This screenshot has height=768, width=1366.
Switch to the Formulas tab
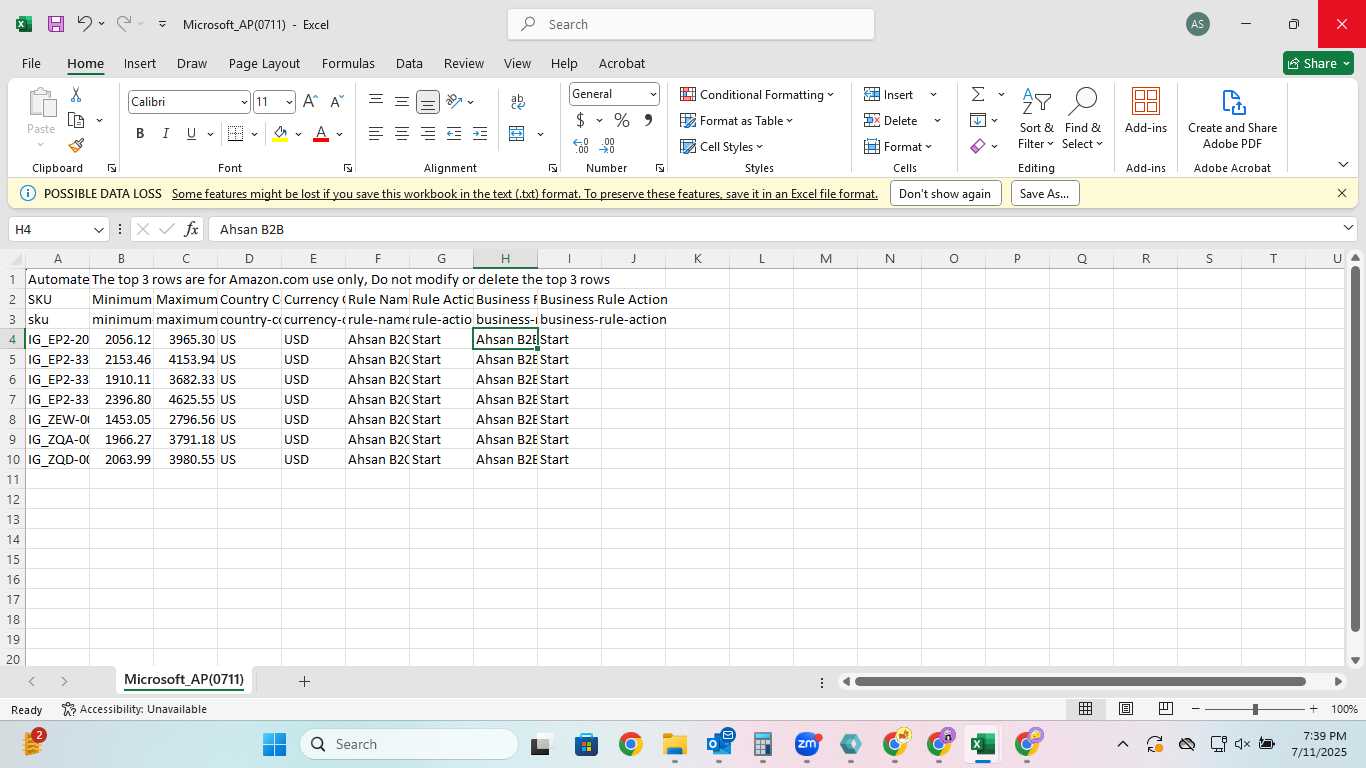coord(348,63)
